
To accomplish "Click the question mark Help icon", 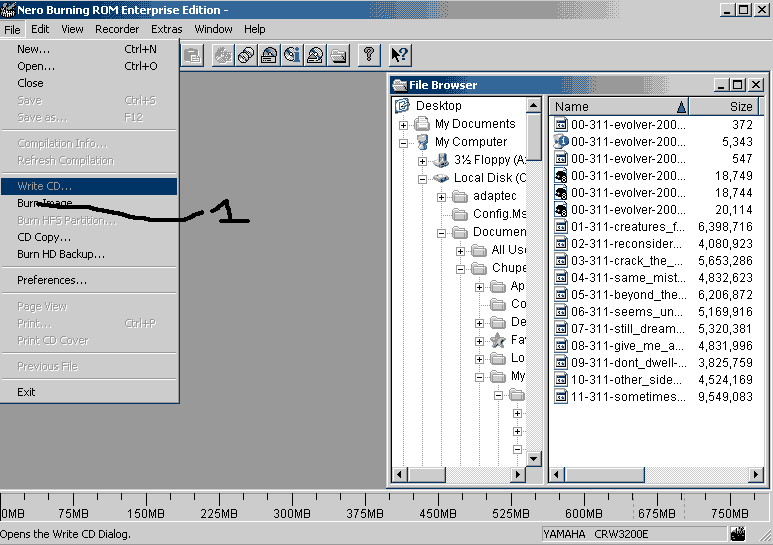I will click(x=369, y=55).
